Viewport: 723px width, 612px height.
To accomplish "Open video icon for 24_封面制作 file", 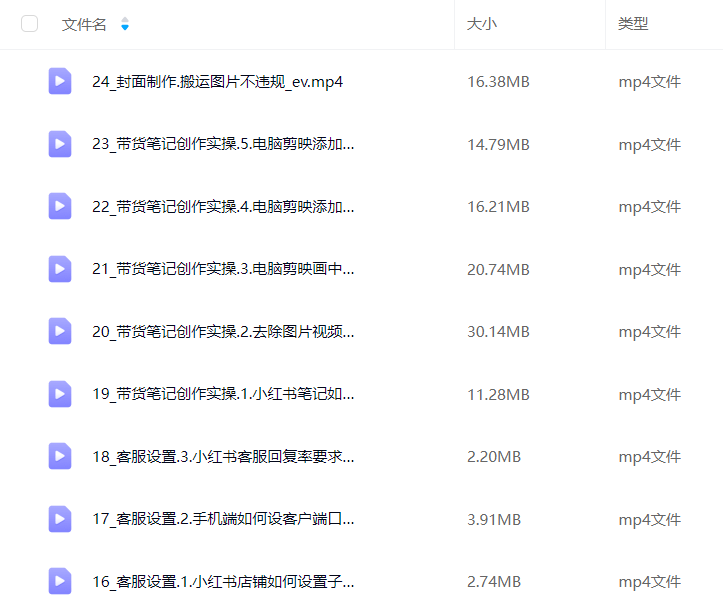I will 60,81.
